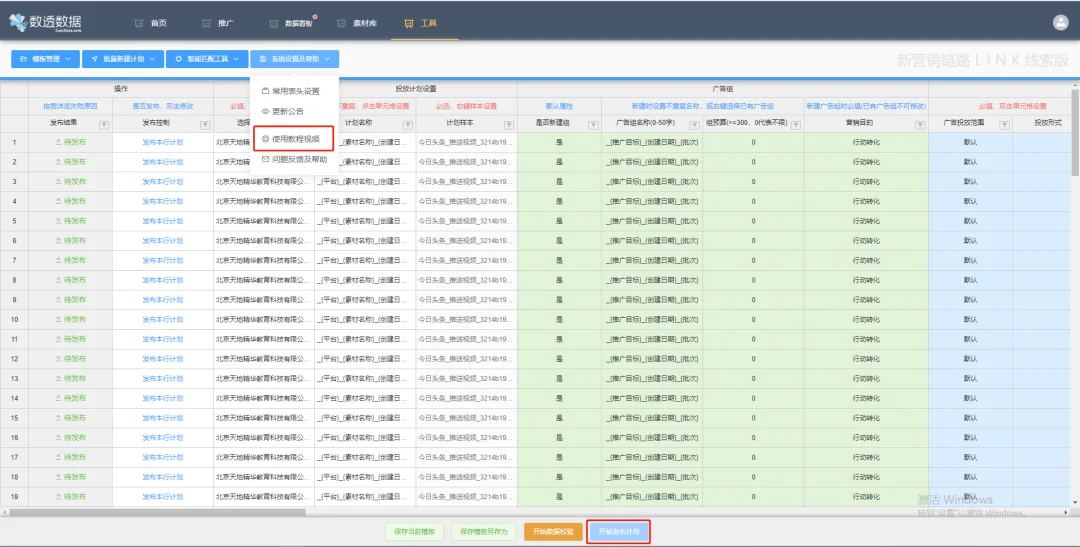Click the upload icon in row 9 待发布

click(x=58, y=300)
